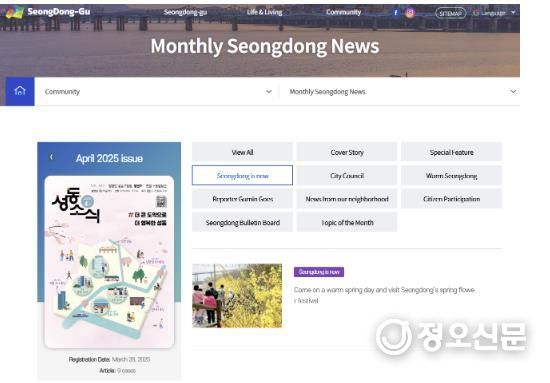Click the SITEMAP button

click(450, 13)
